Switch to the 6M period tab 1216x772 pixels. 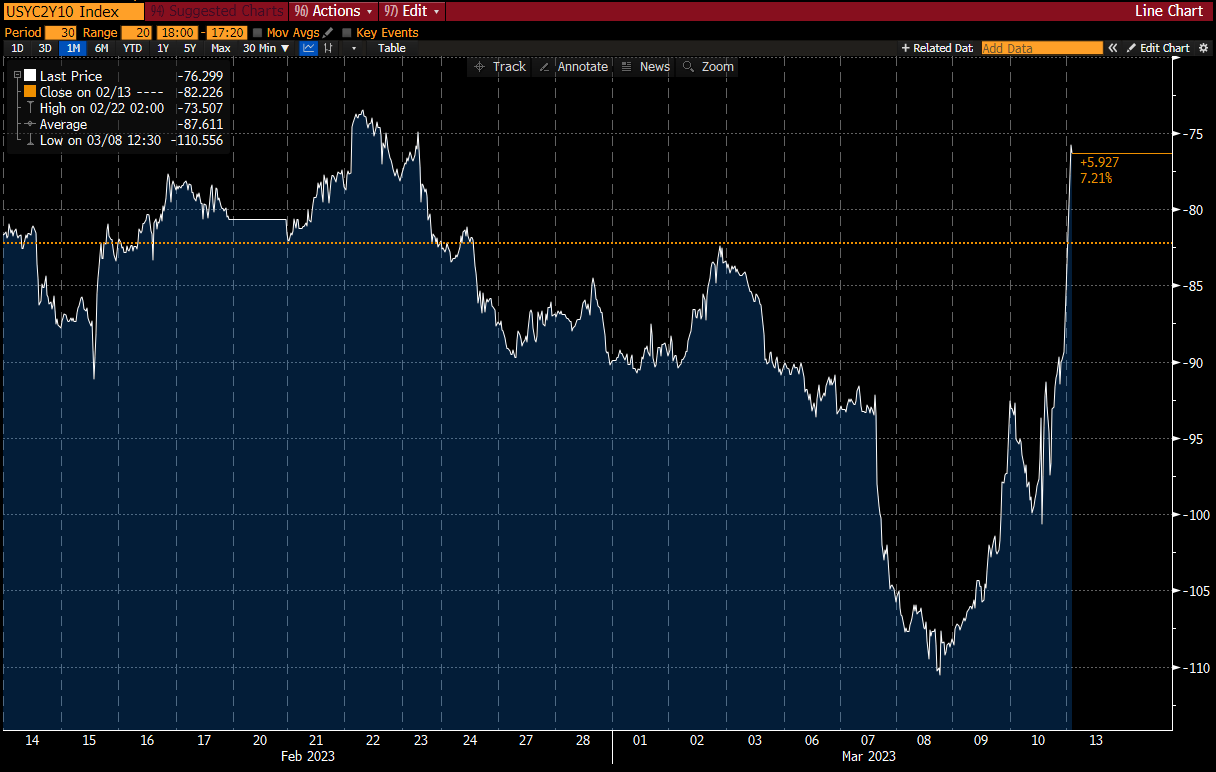[x=103, y=48]
